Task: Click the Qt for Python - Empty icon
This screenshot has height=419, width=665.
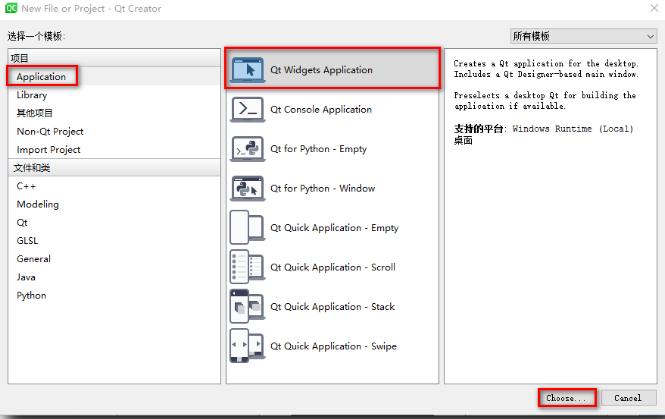Action: (248, 149)
